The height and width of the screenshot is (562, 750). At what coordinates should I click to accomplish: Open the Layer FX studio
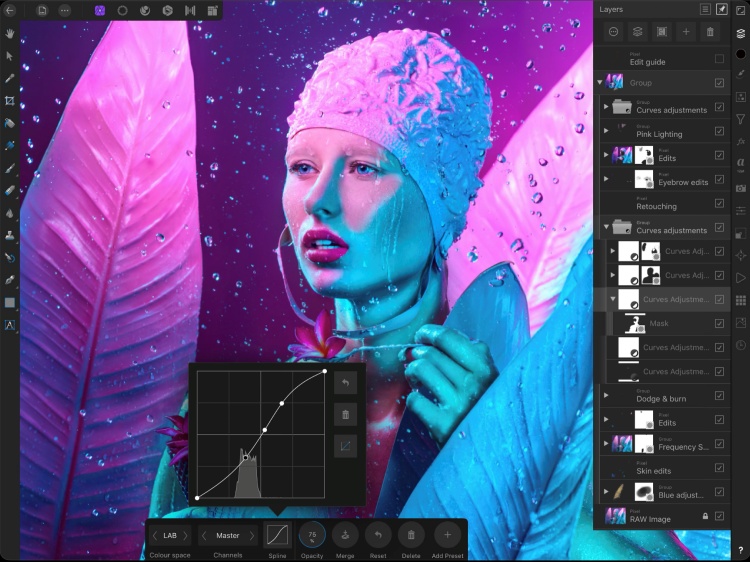[740, 142]
